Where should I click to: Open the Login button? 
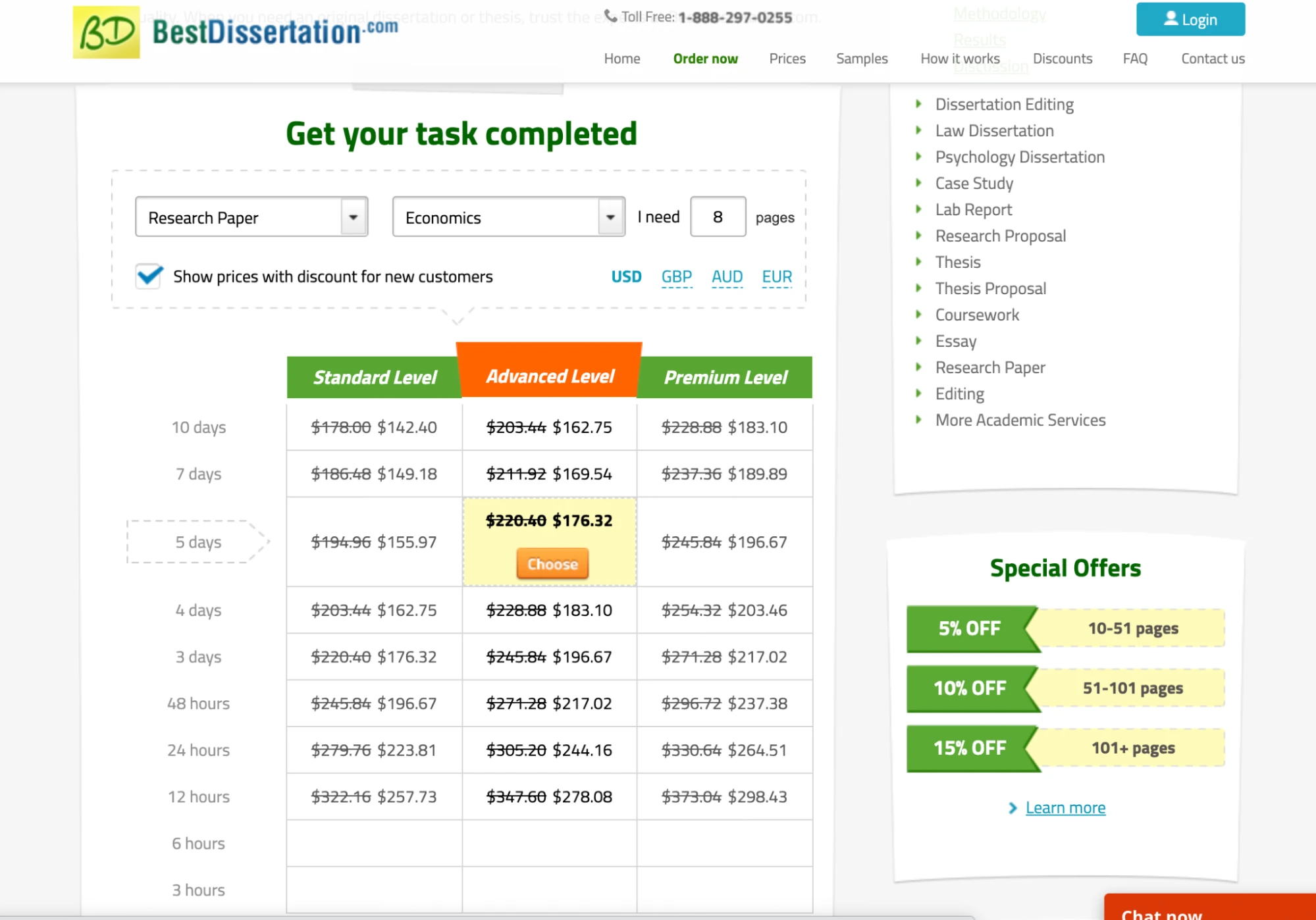click(x=1190, y=19)
